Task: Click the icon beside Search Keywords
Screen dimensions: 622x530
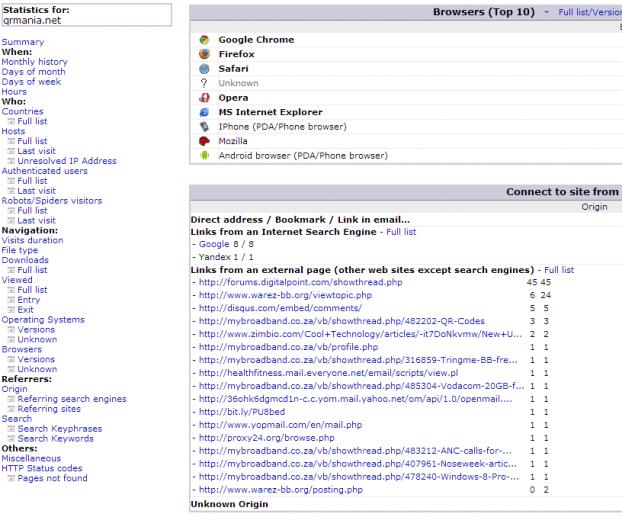Action: pos(11,439)
